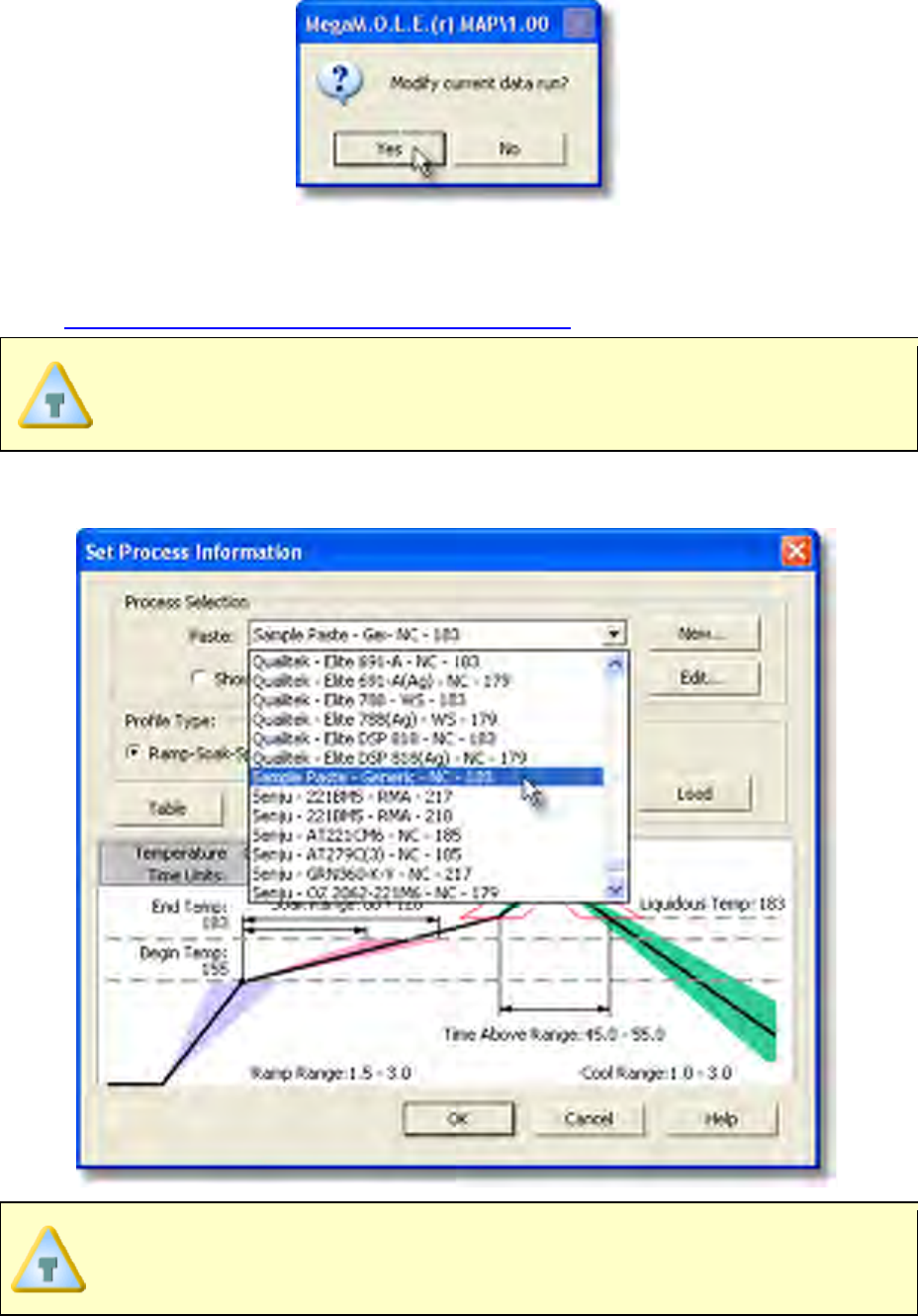Select Qualitek - Elite 691-A - NC - 183

[426, 661]
